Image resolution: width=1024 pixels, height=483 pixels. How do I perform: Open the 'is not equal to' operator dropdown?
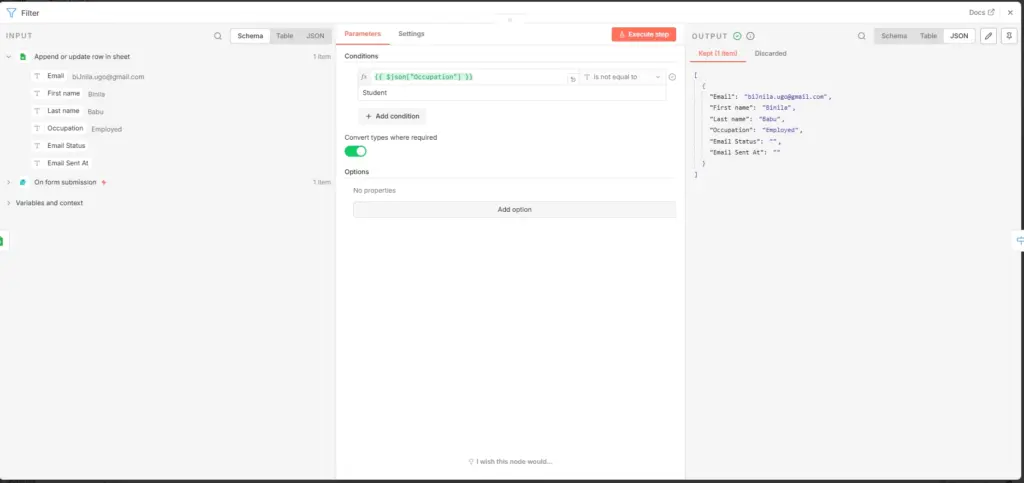click(622, 77)
